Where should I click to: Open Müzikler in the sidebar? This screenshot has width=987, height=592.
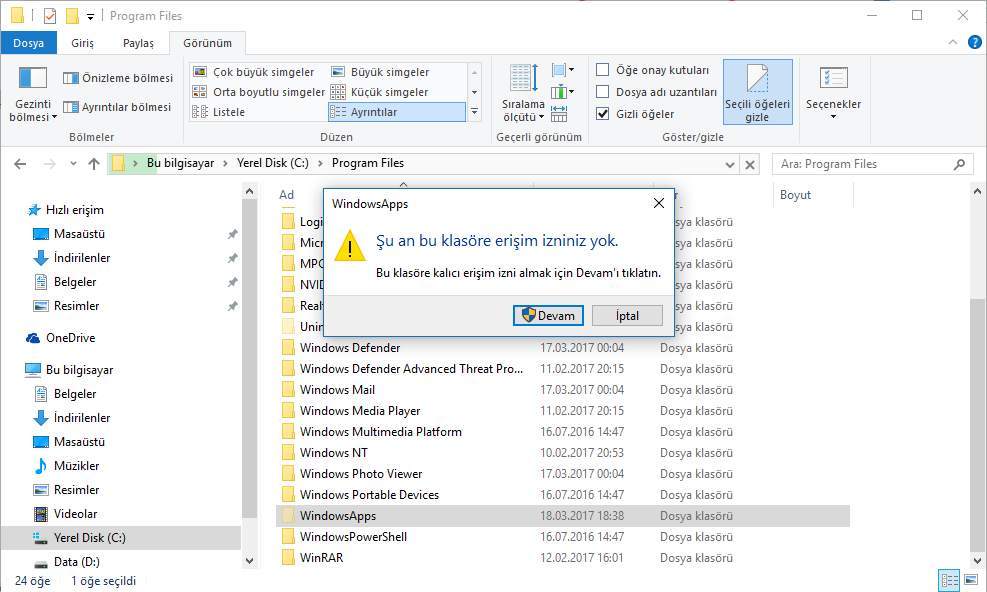pos(76,465)
